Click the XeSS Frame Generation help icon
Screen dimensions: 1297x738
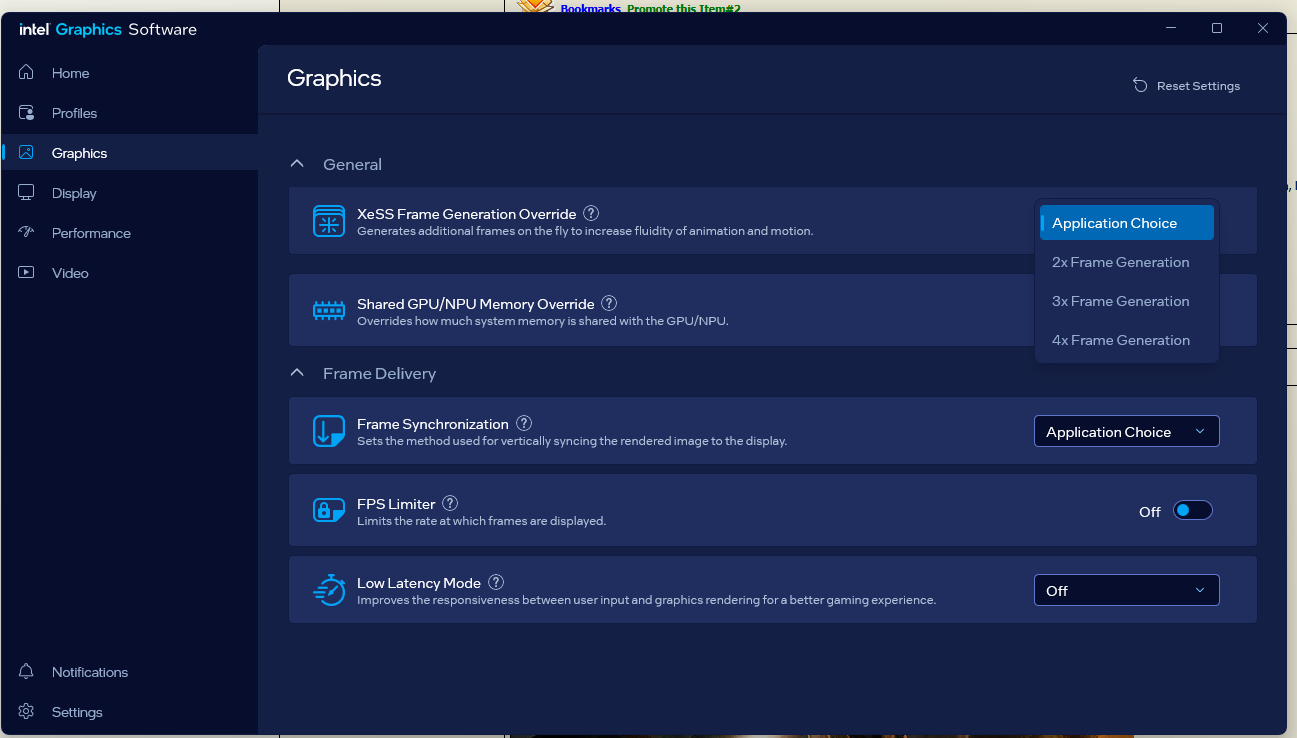pyautogui.click(x=591, y=213)
